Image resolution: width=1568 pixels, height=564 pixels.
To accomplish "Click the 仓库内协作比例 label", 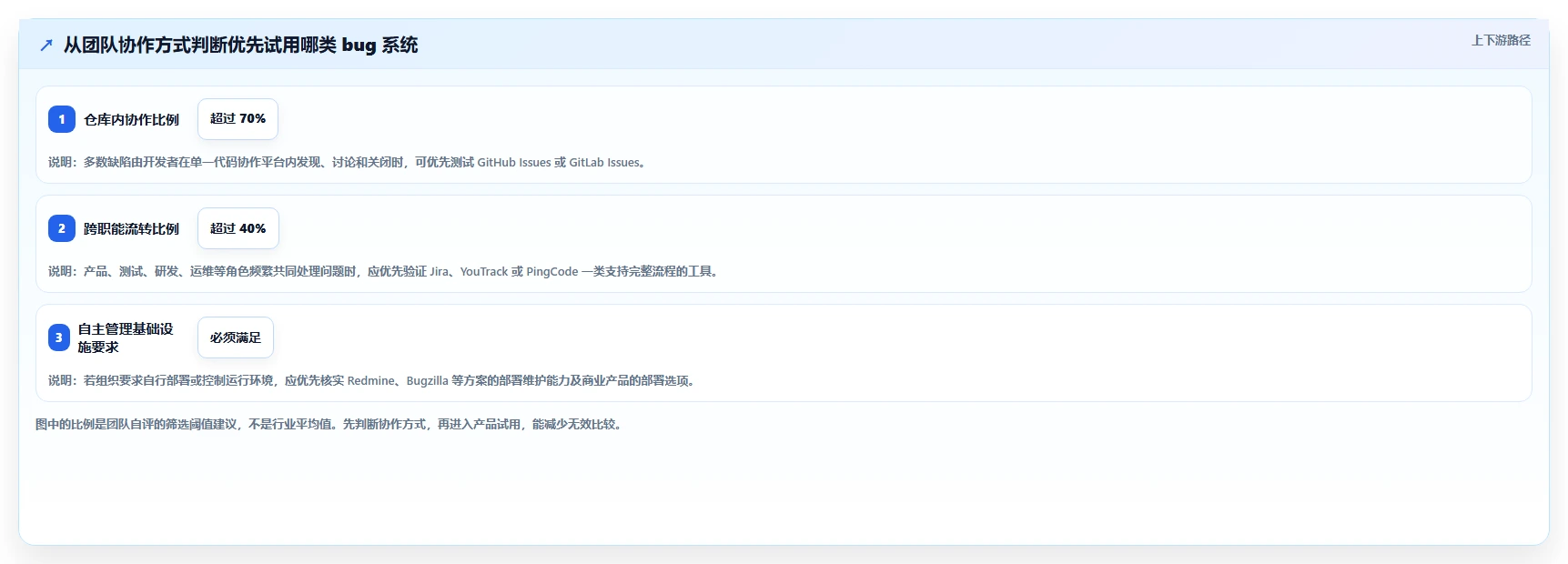I will coord(132,119).
